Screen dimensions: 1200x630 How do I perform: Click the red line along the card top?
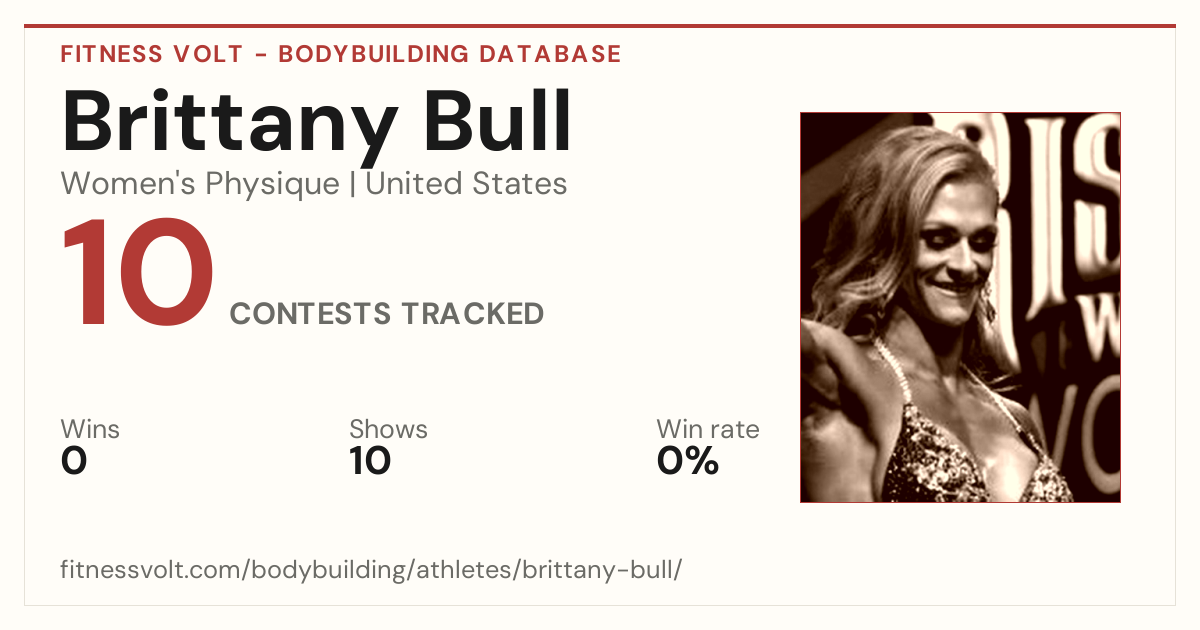(600, 26)
